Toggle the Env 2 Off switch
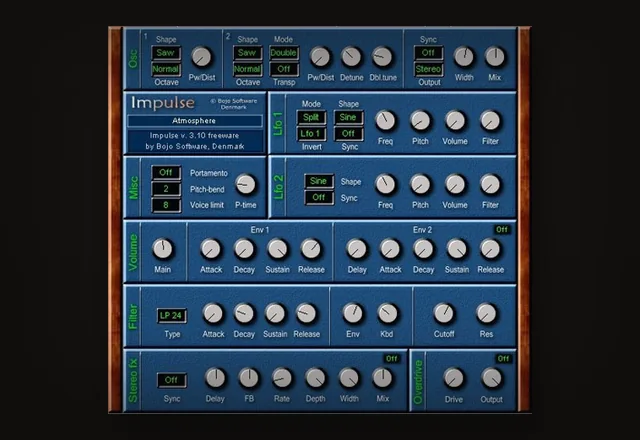The image size is (640, 440). tap(502, 229)
